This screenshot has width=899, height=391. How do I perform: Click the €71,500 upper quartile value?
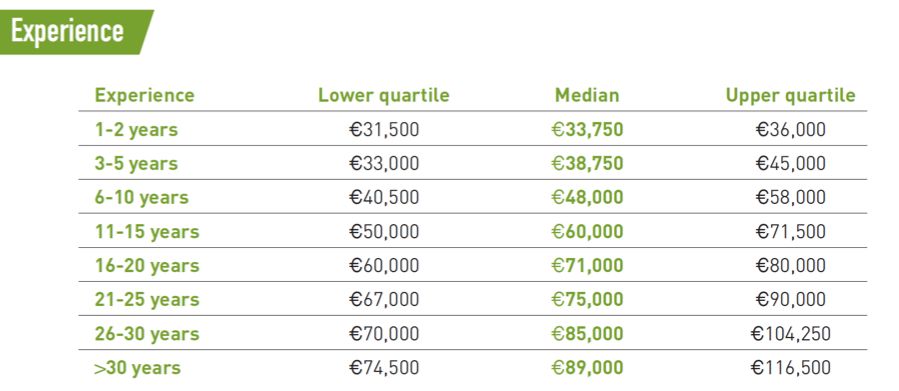point(790,232)
